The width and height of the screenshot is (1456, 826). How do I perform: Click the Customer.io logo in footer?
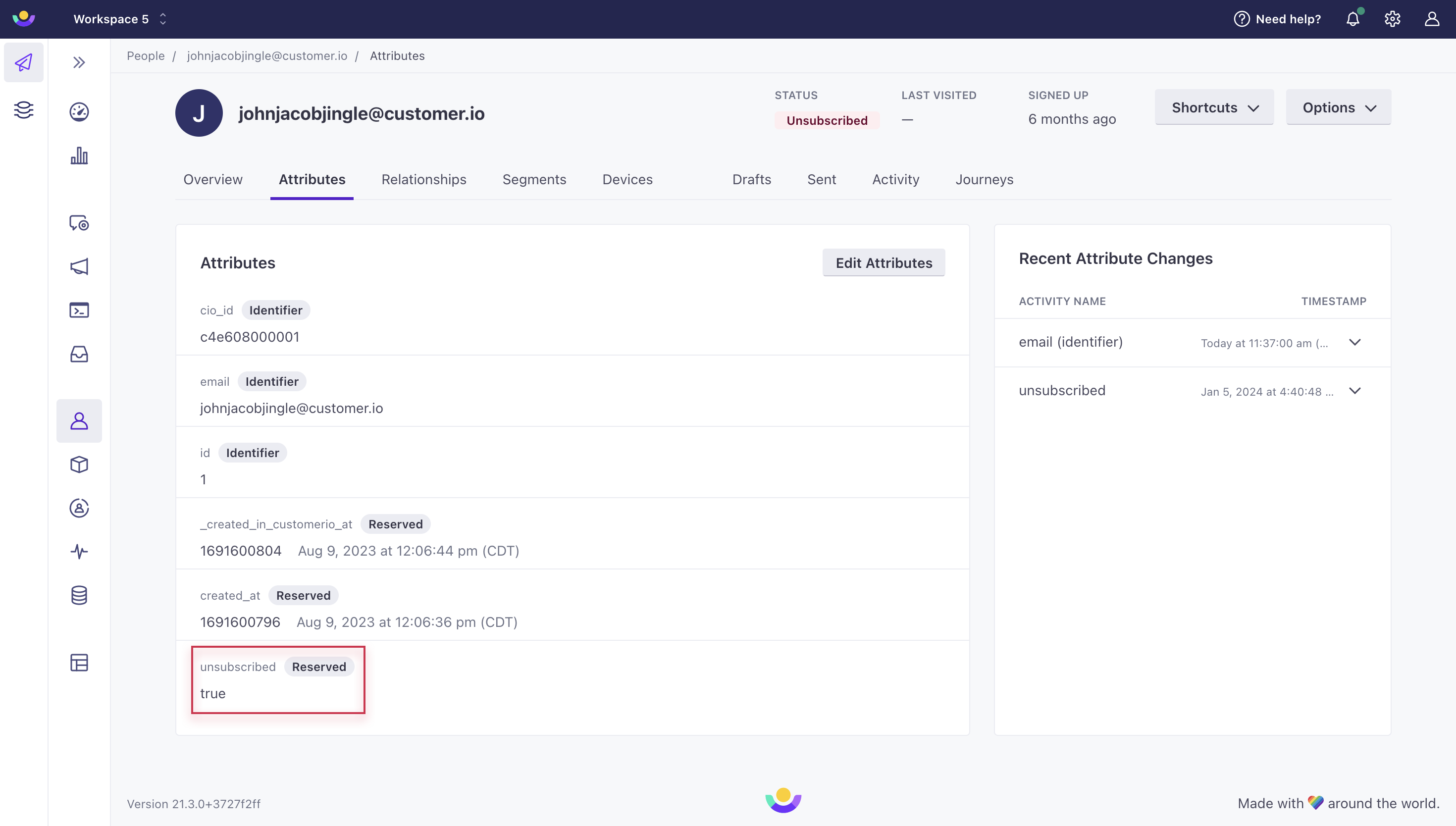click(783, 800)
